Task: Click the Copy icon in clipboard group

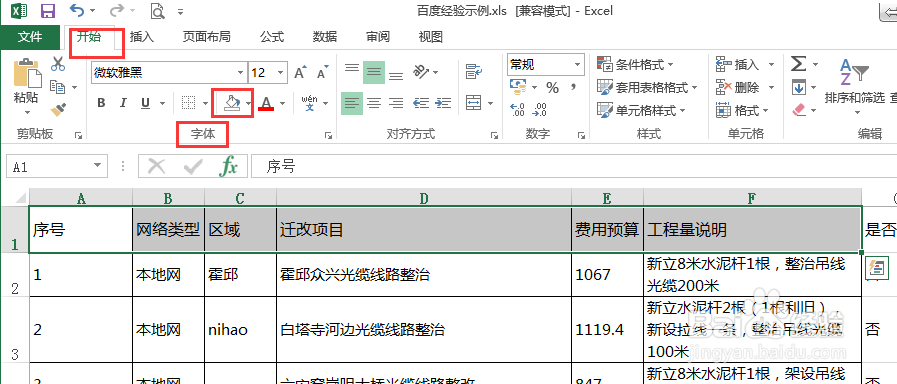Action: [x=57, y=87]
